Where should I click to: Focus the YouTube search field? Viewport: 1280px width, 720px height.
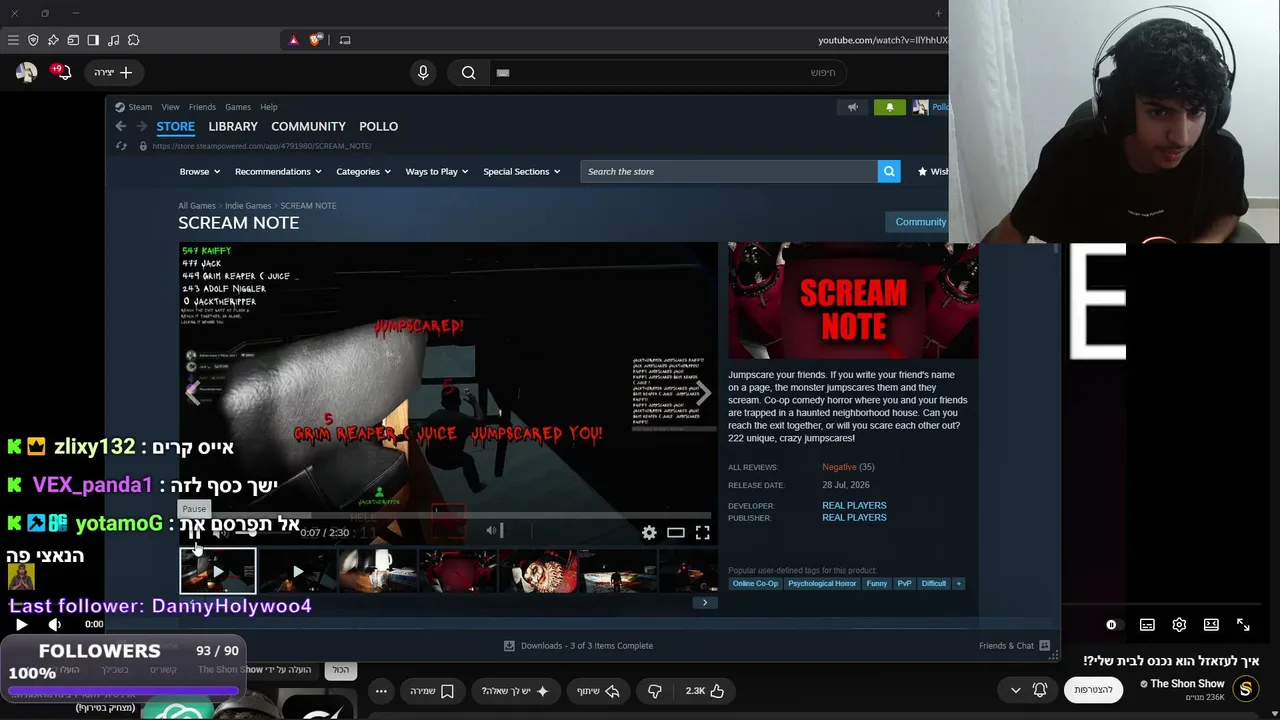click(x=670, y=72)
